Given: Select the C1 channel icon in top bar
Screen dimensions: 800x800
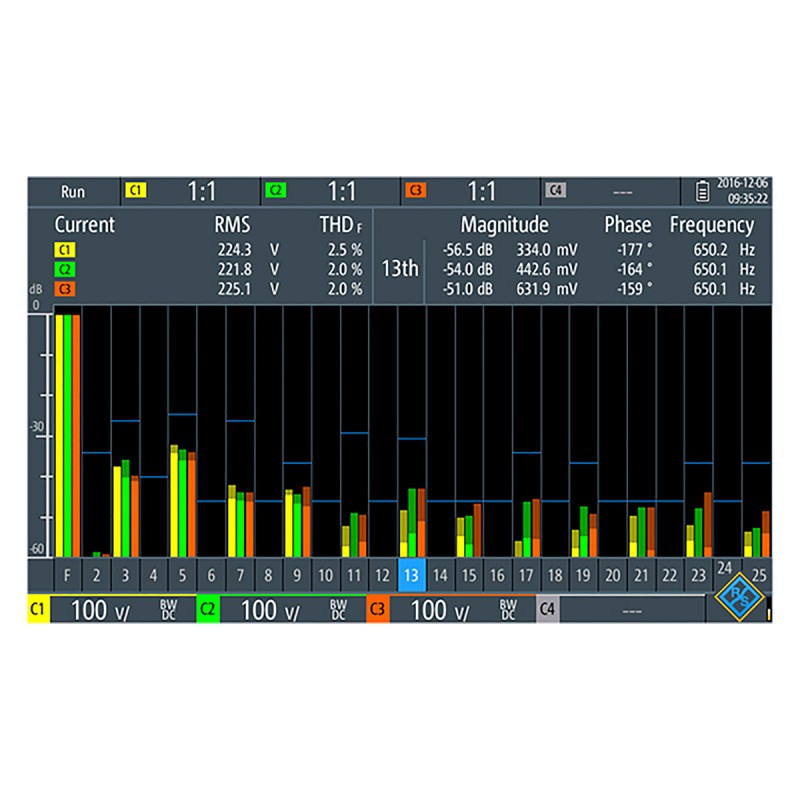Looking at the screenshot, I should pos(136,190).
